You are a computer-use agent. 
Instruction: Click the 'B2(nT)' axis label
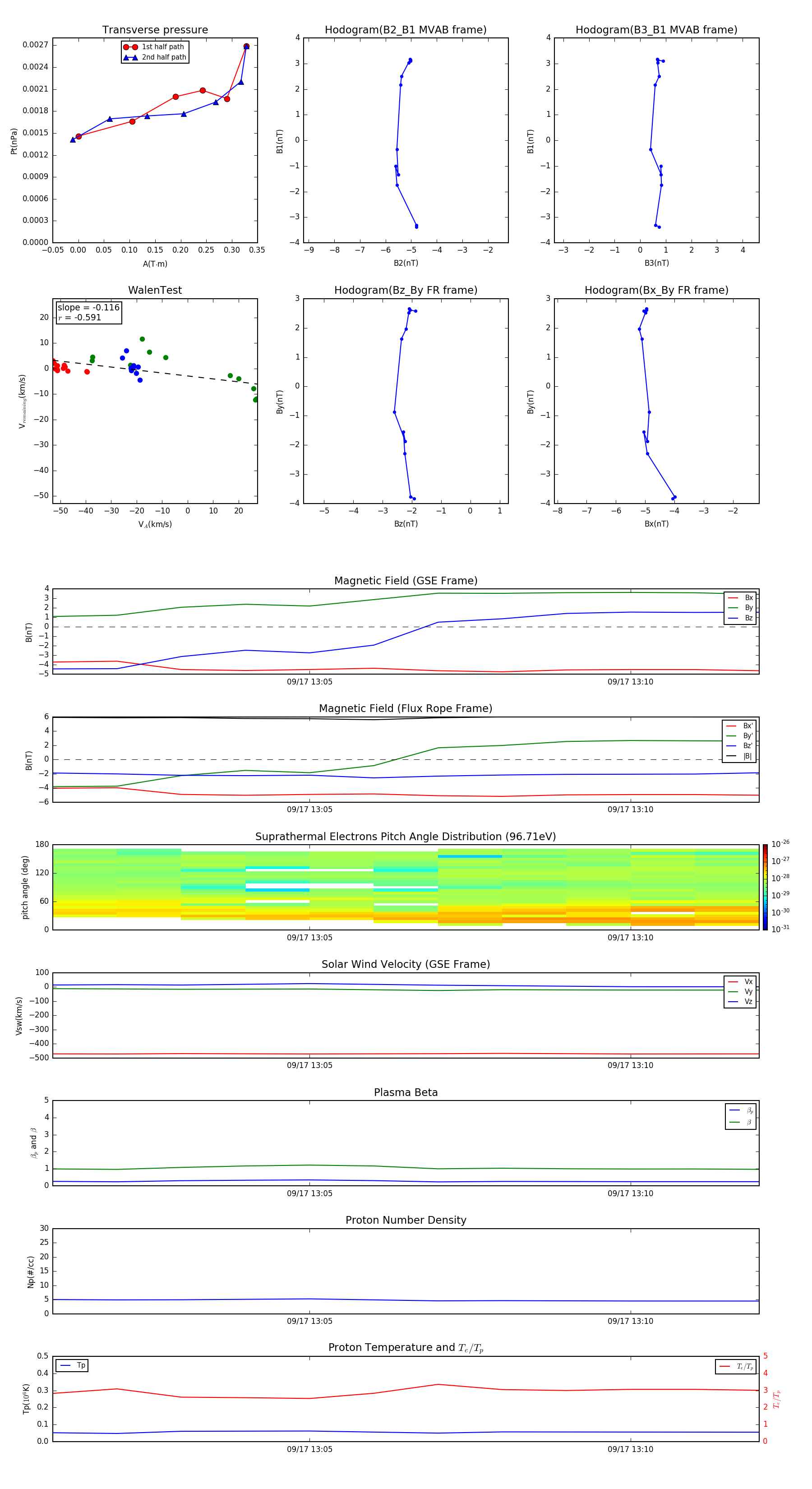tap(406, 263)
